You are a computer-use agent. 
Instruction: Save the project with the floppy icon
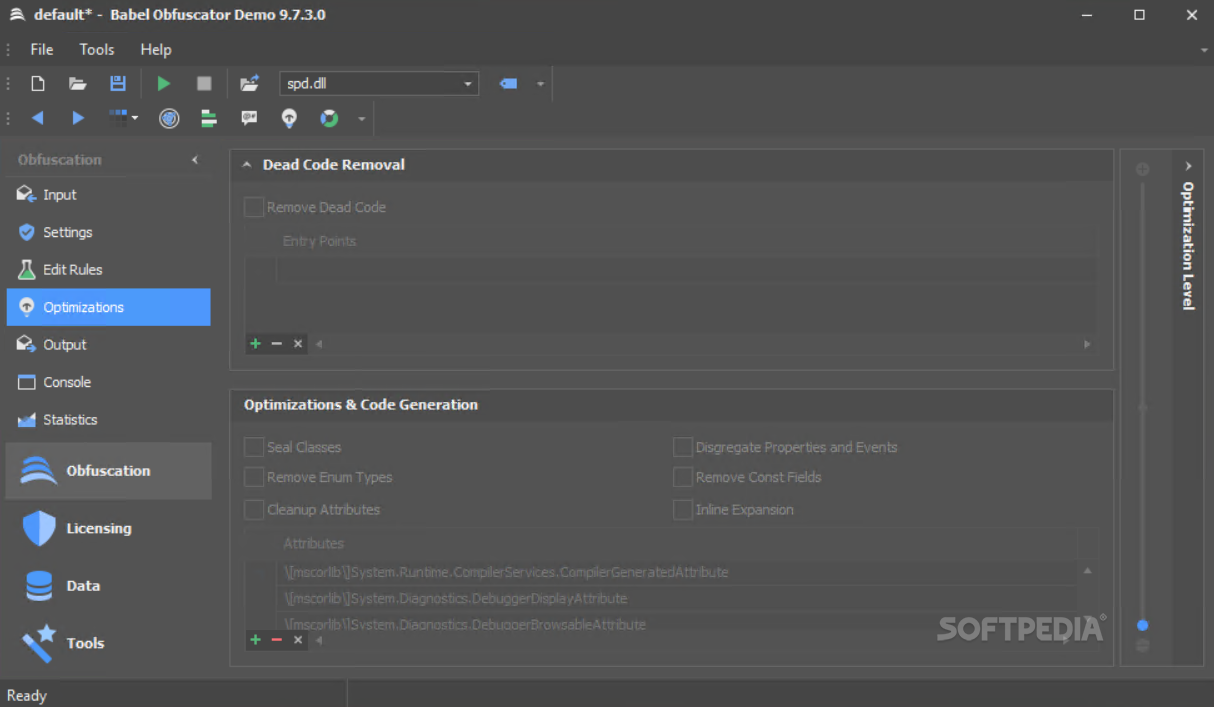[118, 84]
